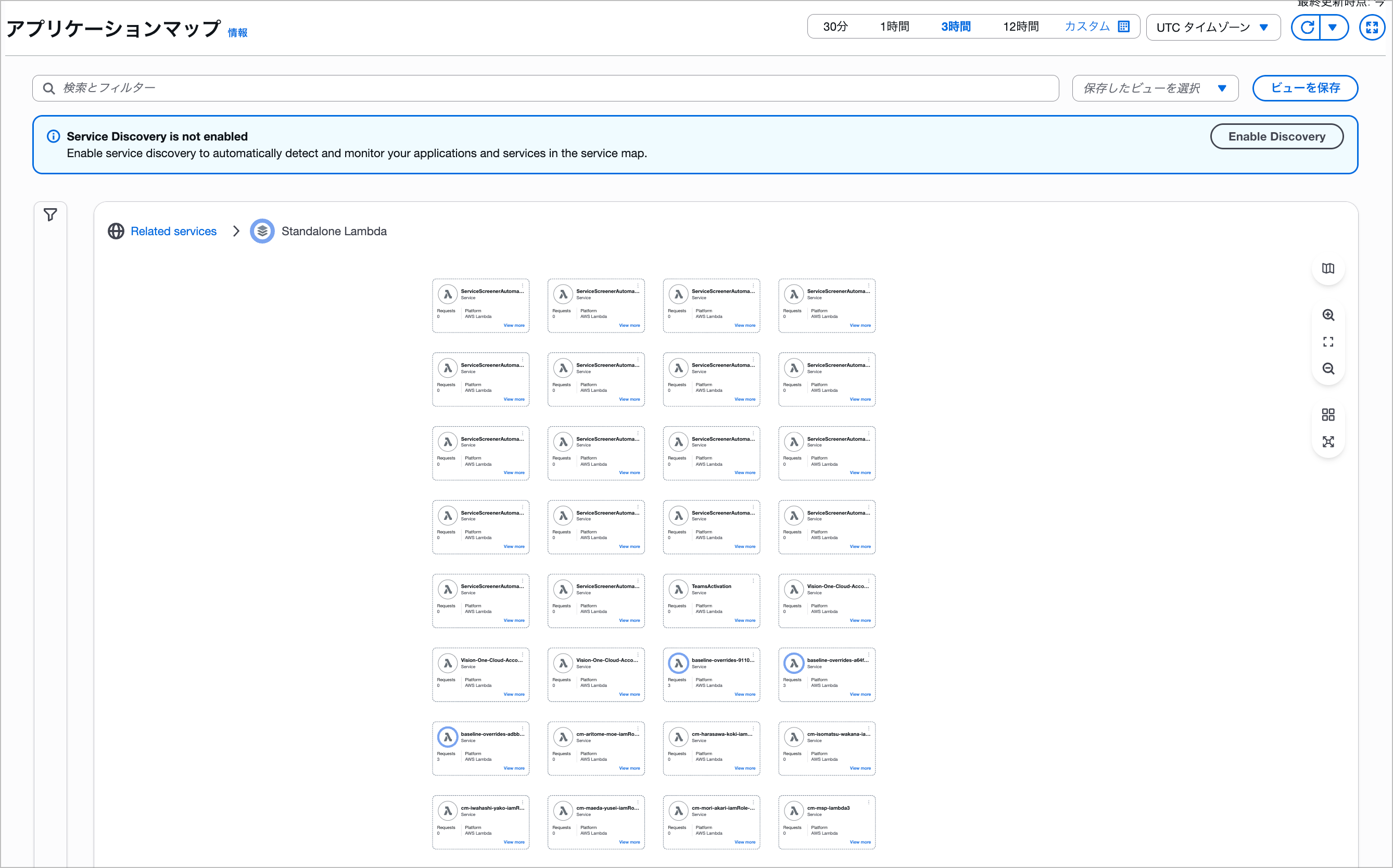Select the 30分 time range
Image resolution: width=1393 pixels, height=868 pixels.
point(835,27)
